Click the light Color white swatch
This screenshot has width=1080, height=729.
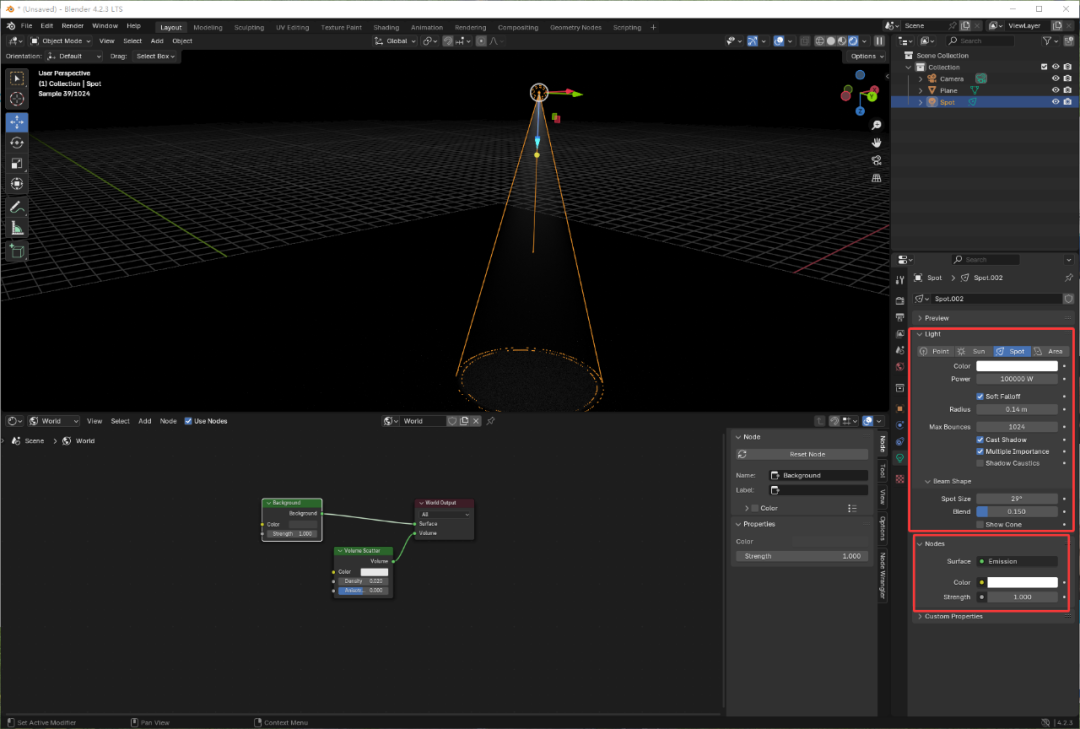[x=1017, y=366]
